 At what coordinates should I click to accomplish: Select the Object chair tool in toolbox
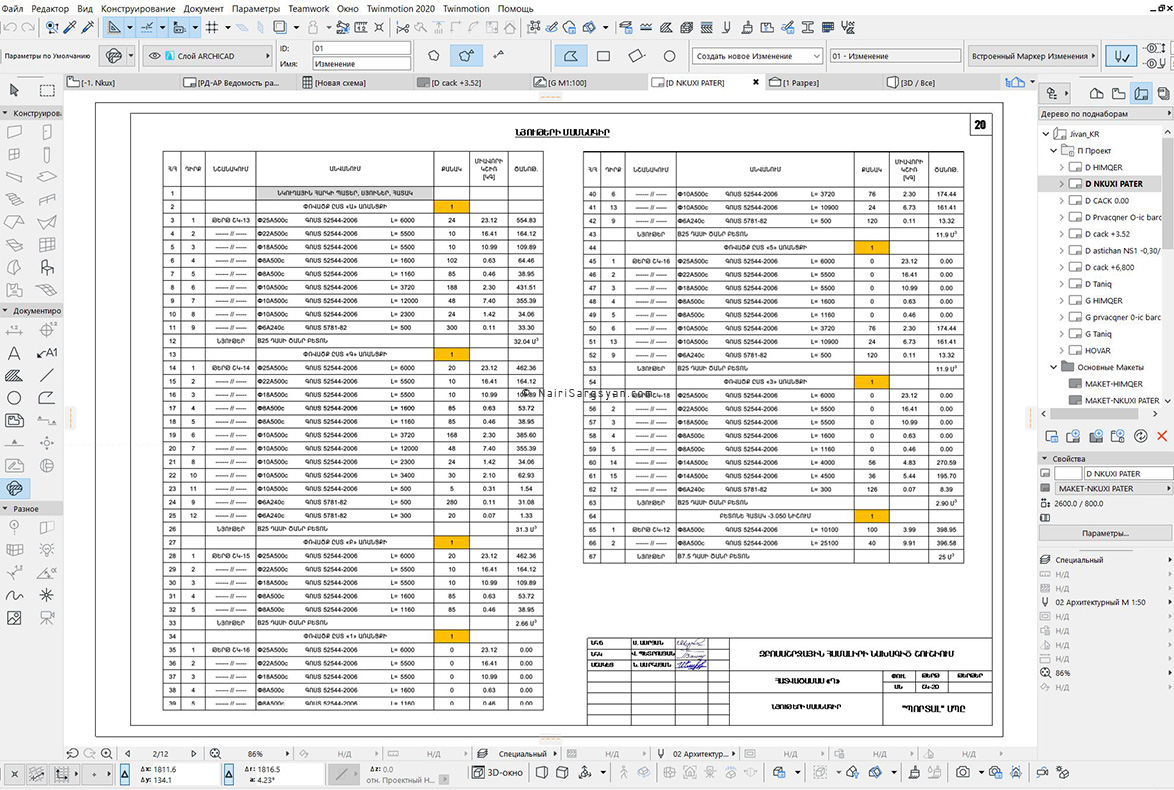[47, 267]
